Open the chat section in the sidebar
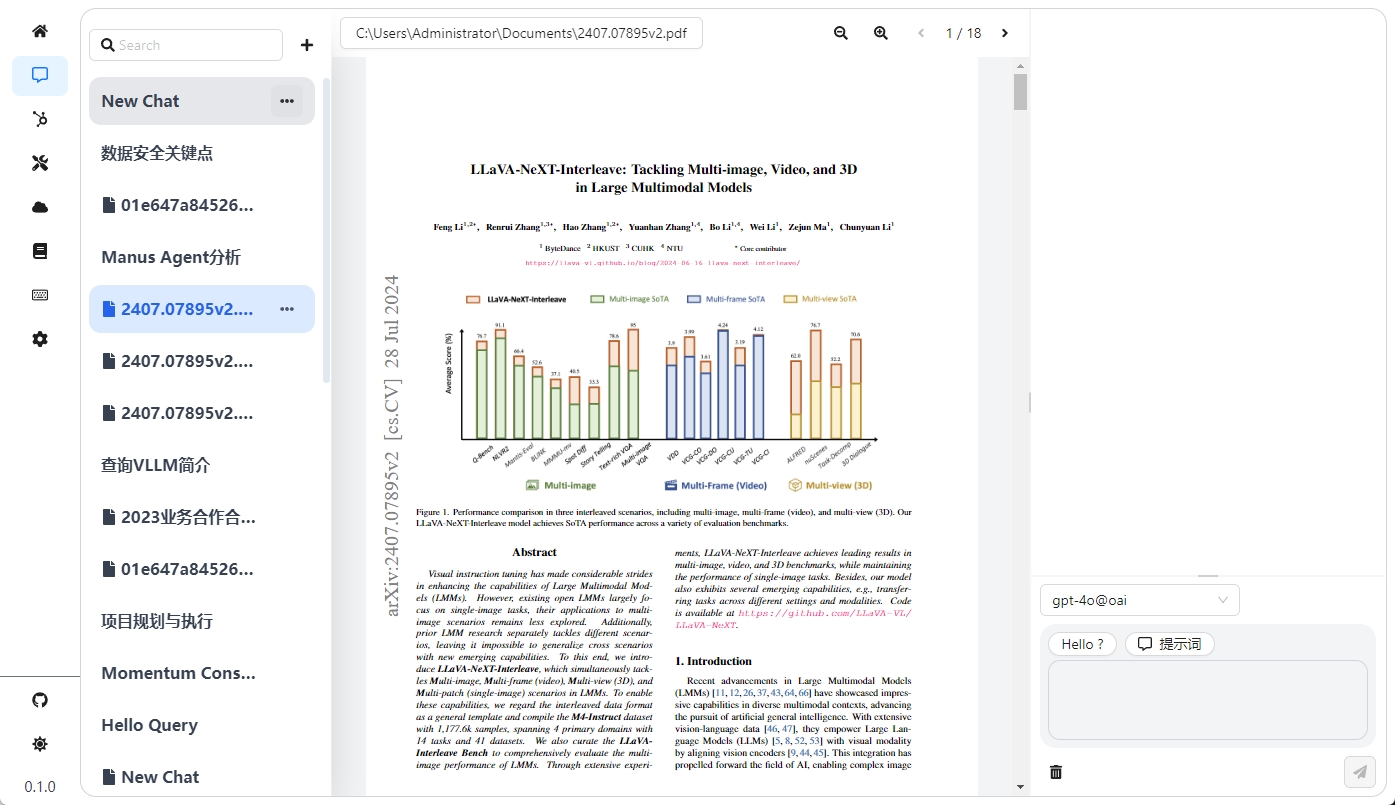 pyautogui.click(x=40, y=75)
